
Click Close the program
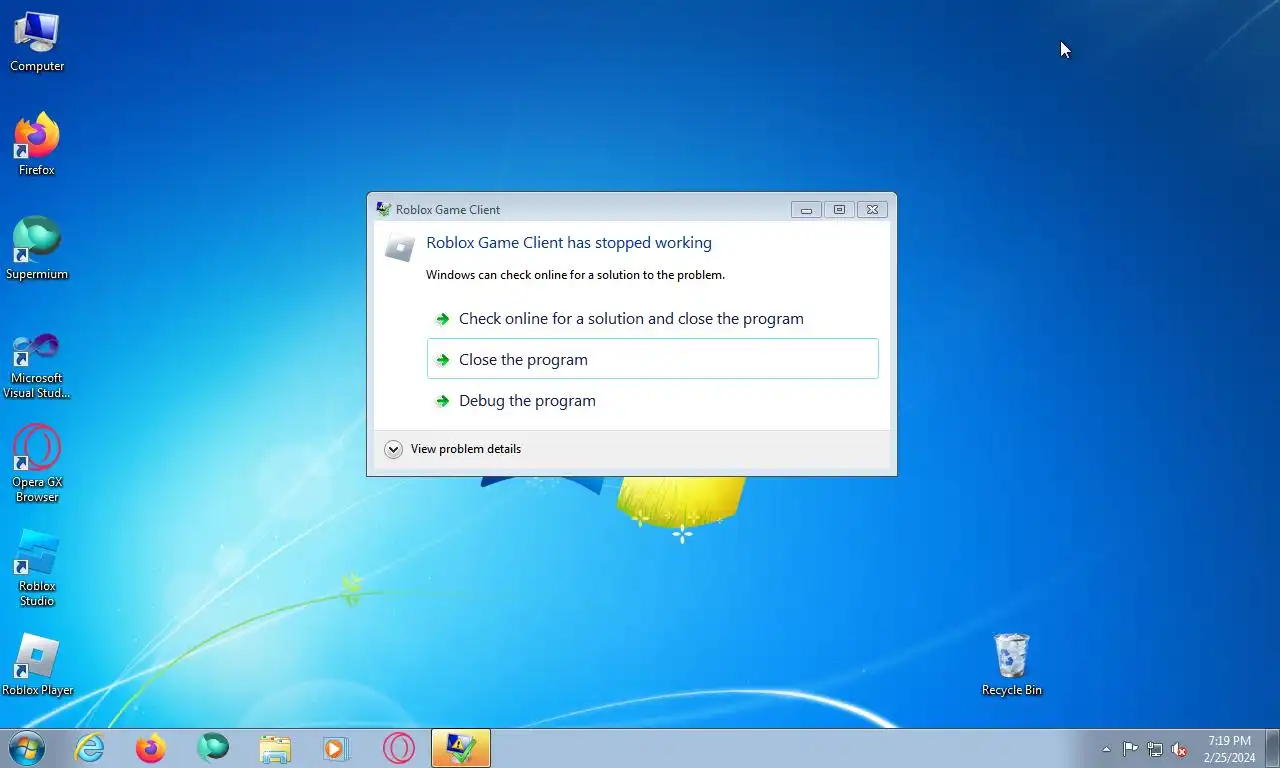[x=653, y=359]
